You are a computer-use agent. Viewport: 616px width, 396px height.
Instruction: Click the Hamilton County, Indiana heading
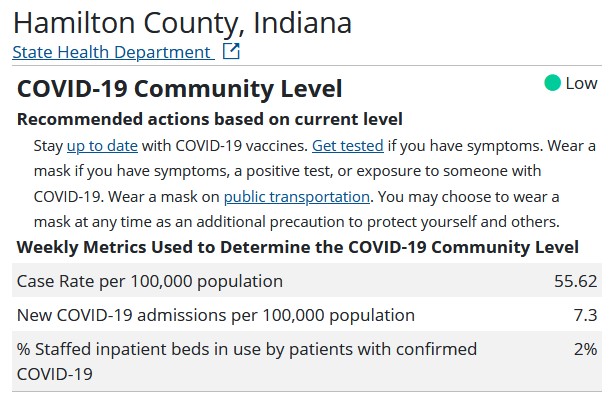click(x=182, y=23)
